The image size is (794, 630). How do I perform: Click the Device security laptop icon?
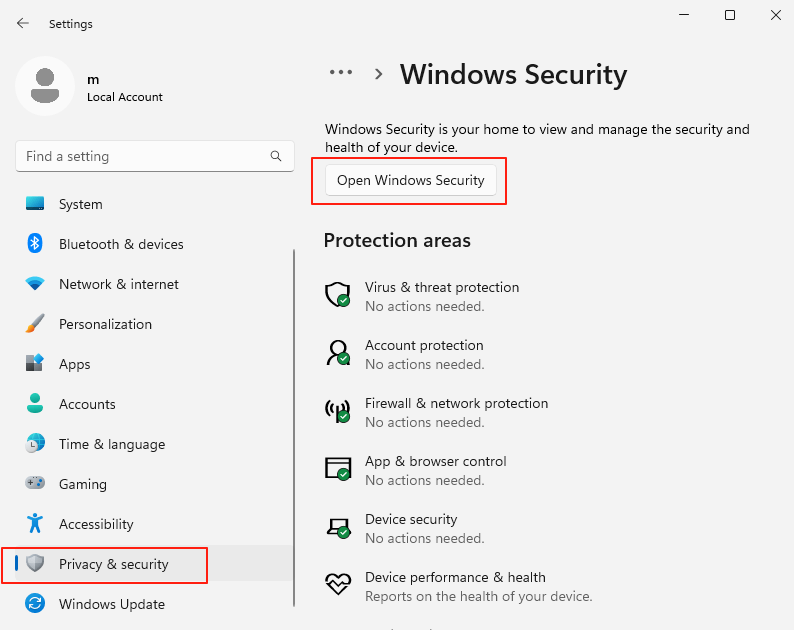(337, 526)
